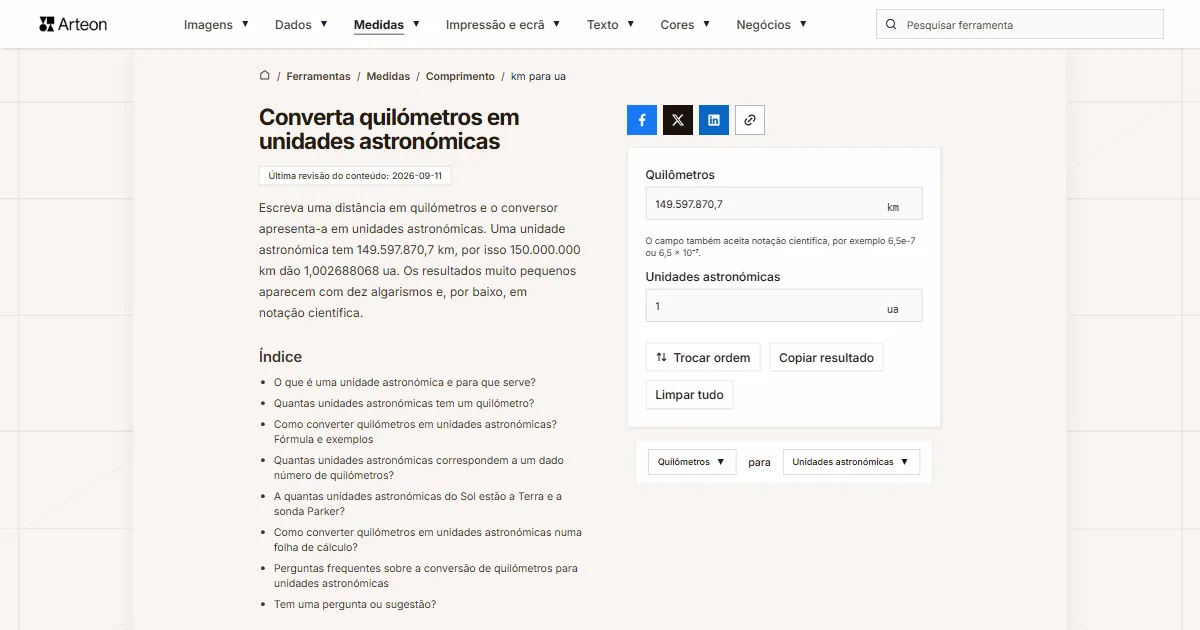Expand the Dados menu
Image resolution: width=1200 pixels, height=630 pixels.
pos(301,25)
